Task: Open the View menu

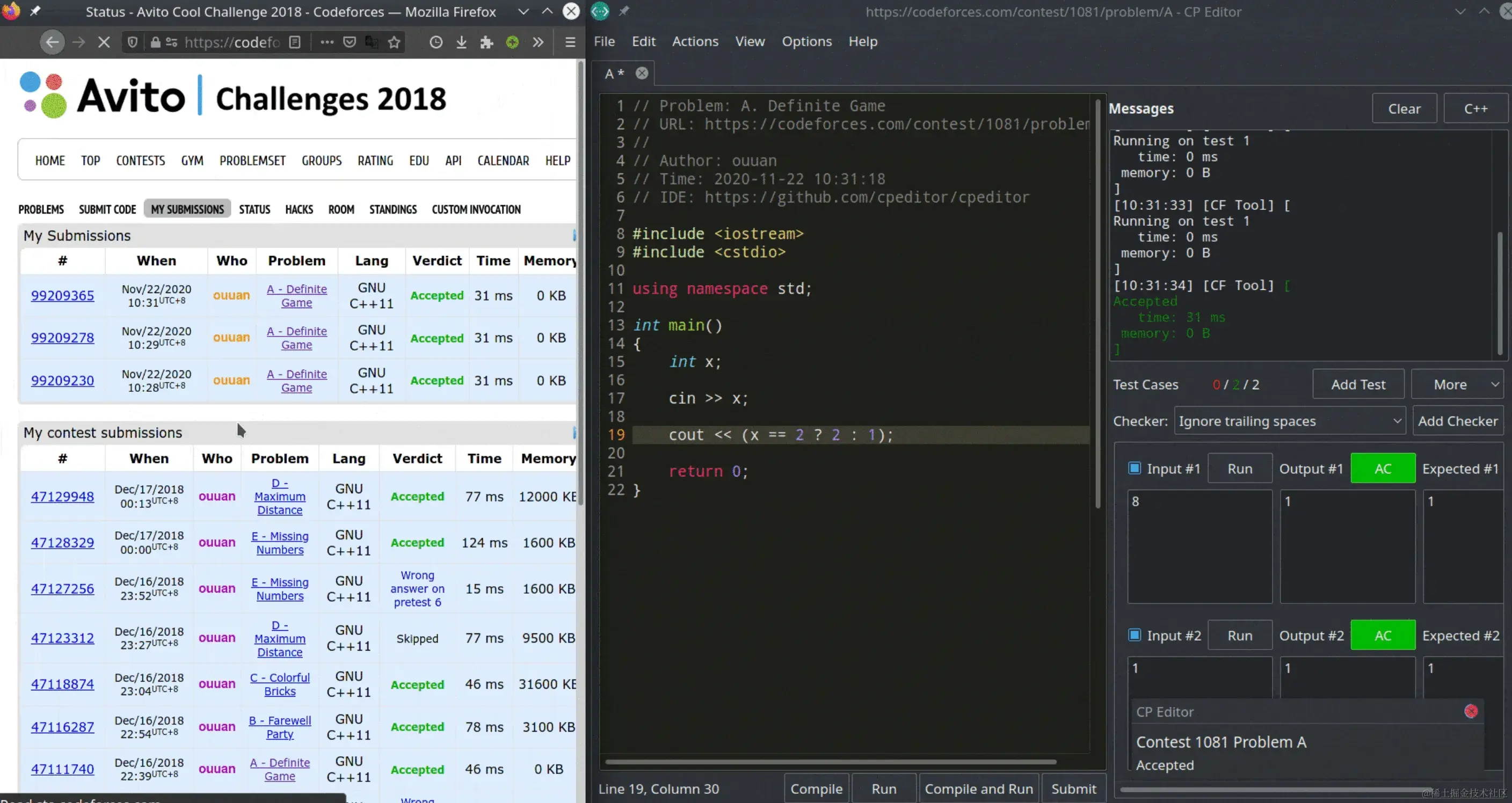Action: pyautogui.click(x=750, y=41)
